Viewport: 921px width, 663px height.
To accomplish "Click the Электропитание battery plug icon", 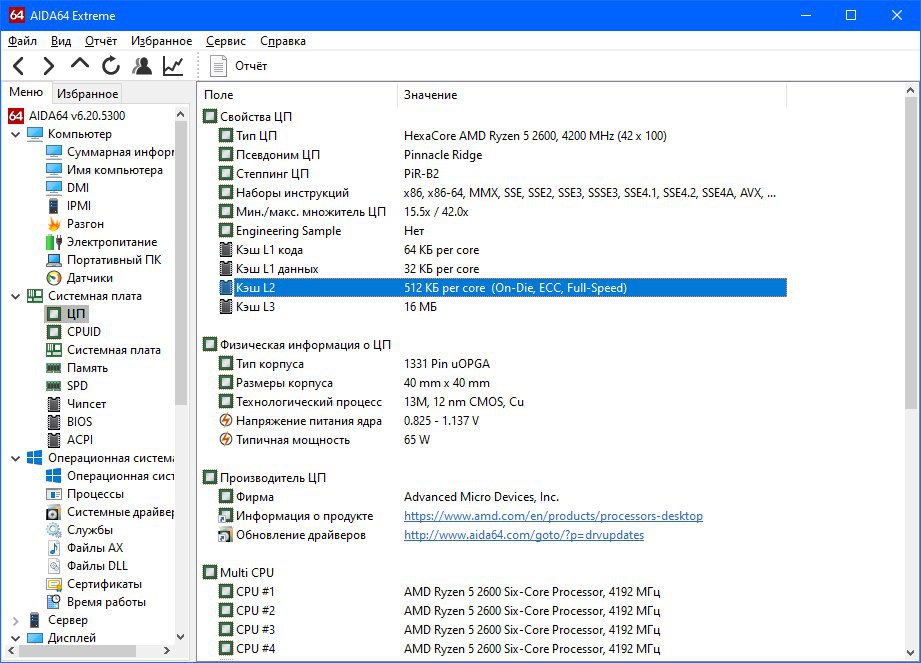I will pos(54,242).
